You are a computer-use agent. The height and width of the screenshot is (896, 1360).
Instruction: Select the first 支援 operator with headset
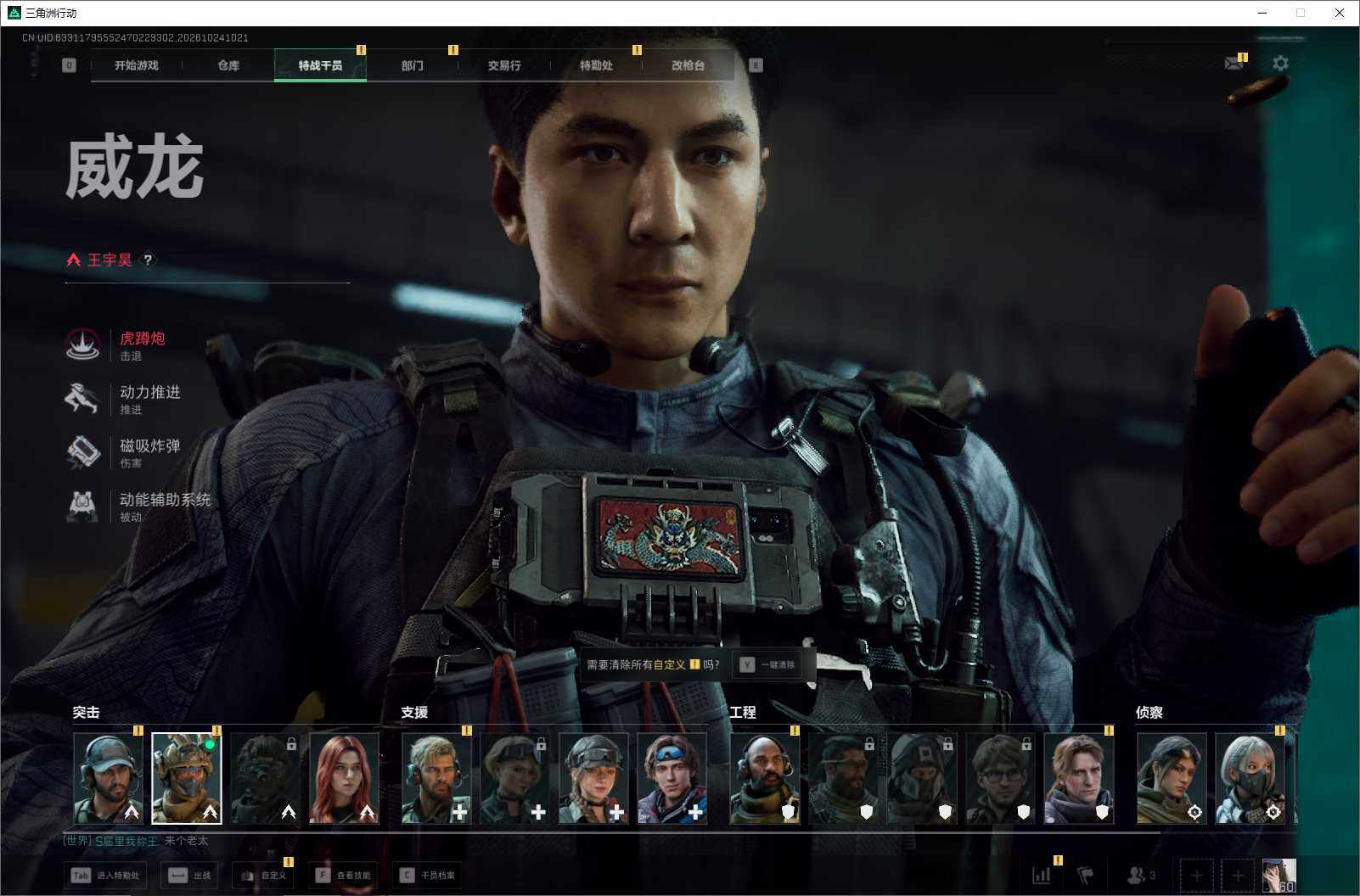pos(436,778)
